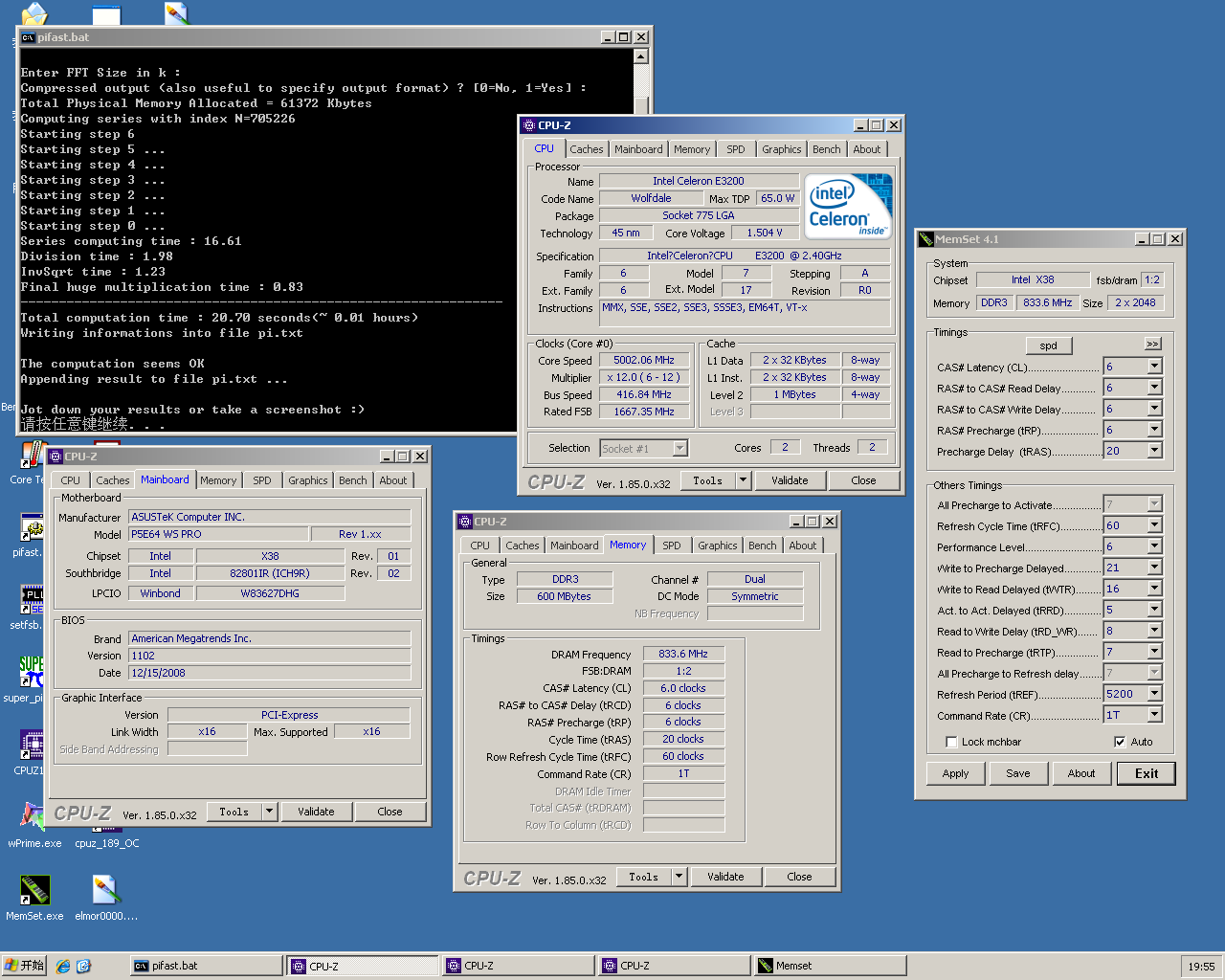Click Close in the CPU-Z Memory window

click(x=799, y=877)
